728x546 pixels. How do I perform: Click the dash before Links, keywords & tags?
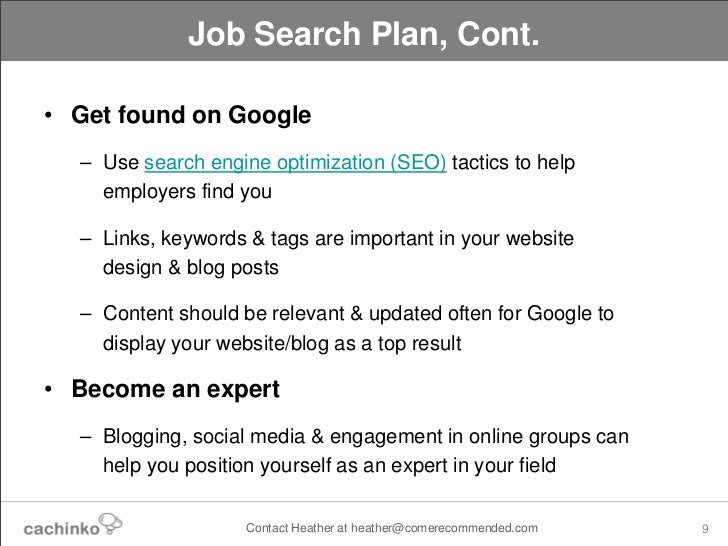pos(85,240)
